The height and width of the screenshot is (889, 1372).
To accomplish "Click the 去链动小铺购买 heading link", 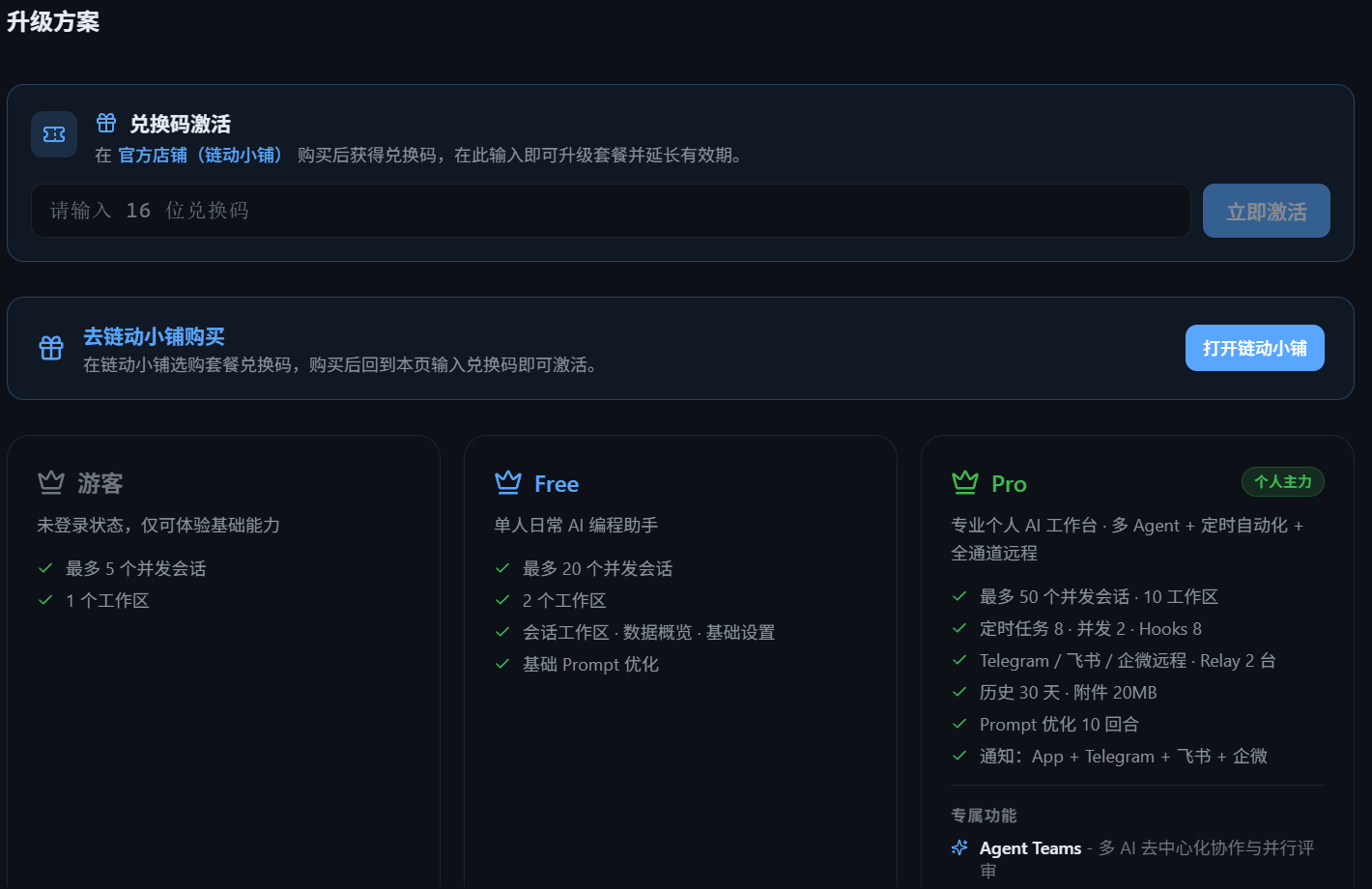I will click(x=154, y=336).
